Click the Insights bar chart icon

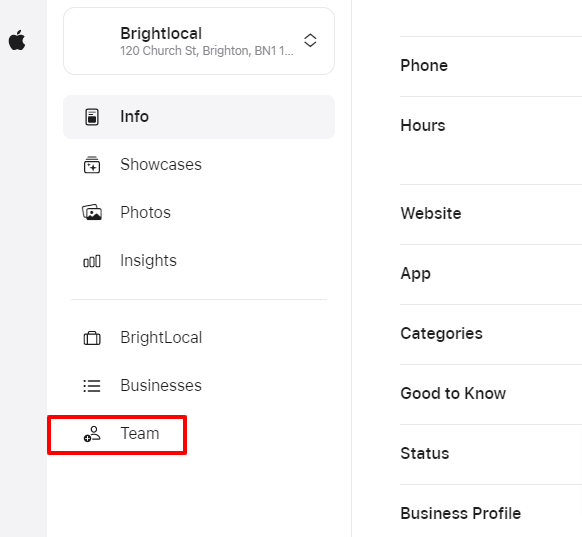(92, 261)
